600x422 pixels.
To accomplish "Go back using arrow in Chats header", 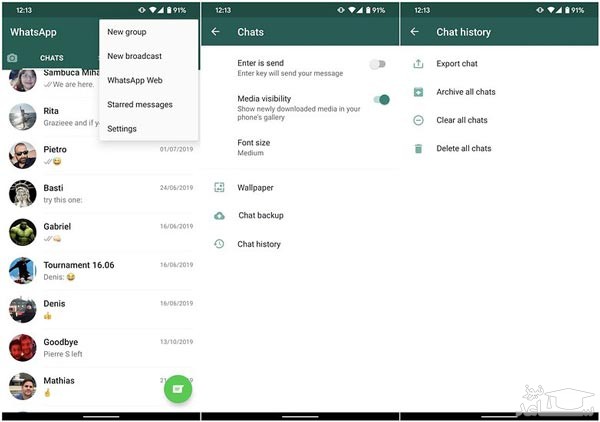I will (216, 32).
